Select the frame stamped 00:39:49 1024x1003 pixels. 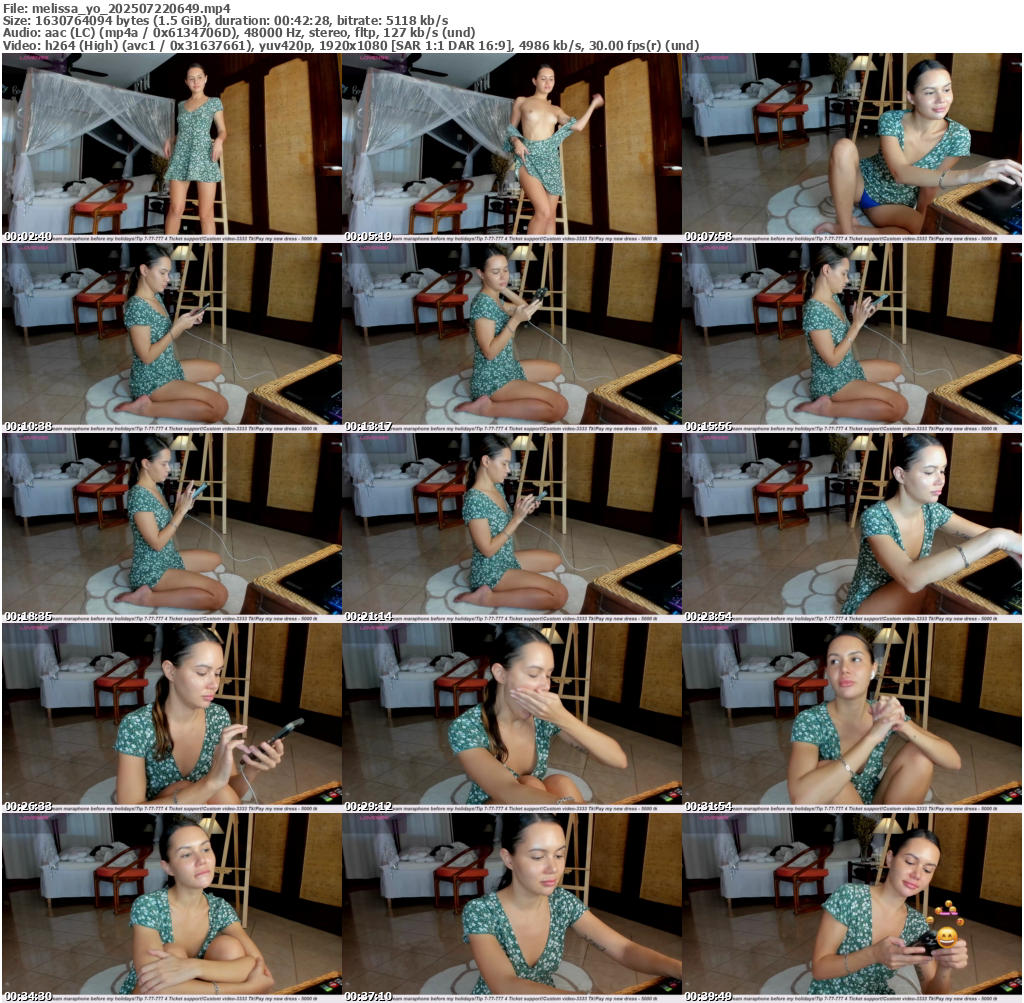[852, 908]
